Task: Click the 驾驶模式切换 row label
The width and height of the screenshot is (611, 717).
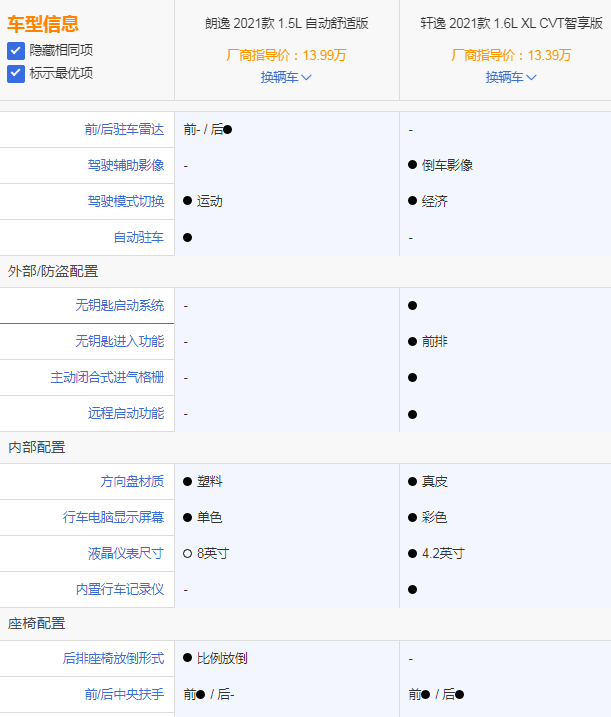Action: click(126, 202)
